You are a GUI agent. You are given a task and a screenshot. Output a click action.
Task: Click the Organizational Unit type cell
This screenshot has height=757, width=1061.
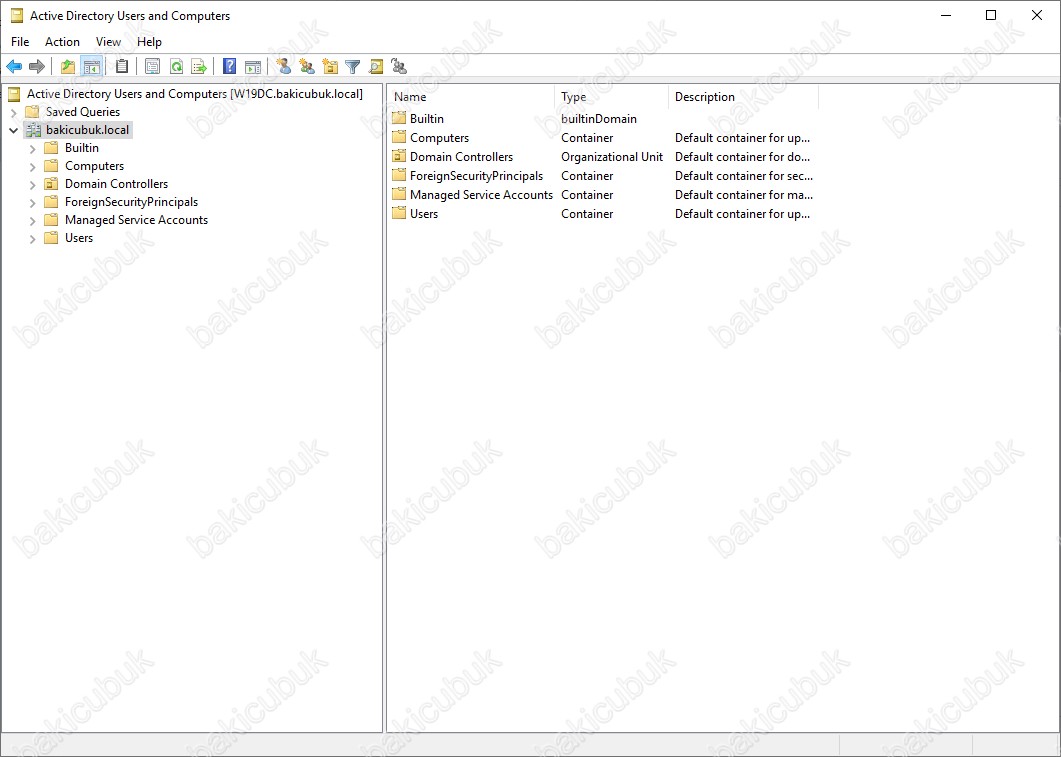click(612, 156)
